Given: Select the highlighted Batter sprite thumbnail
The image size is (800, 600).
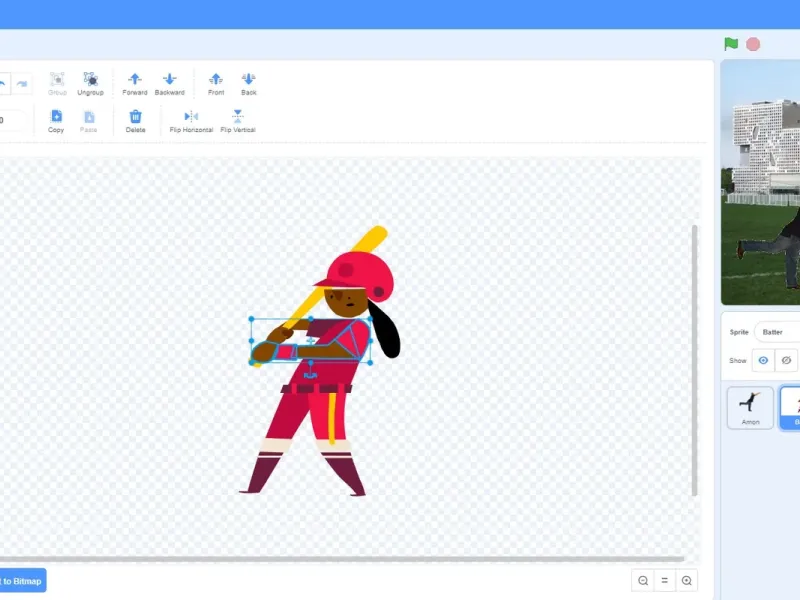Looking at the screenshot, I should tap(790, 408).
